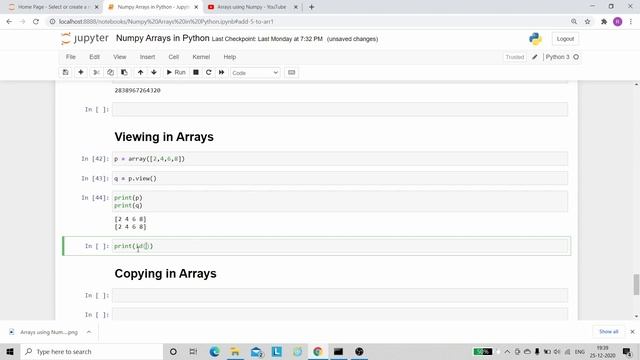Open the Edit menu
Screen dimensions: 640x360
click(x=94, y=57)
